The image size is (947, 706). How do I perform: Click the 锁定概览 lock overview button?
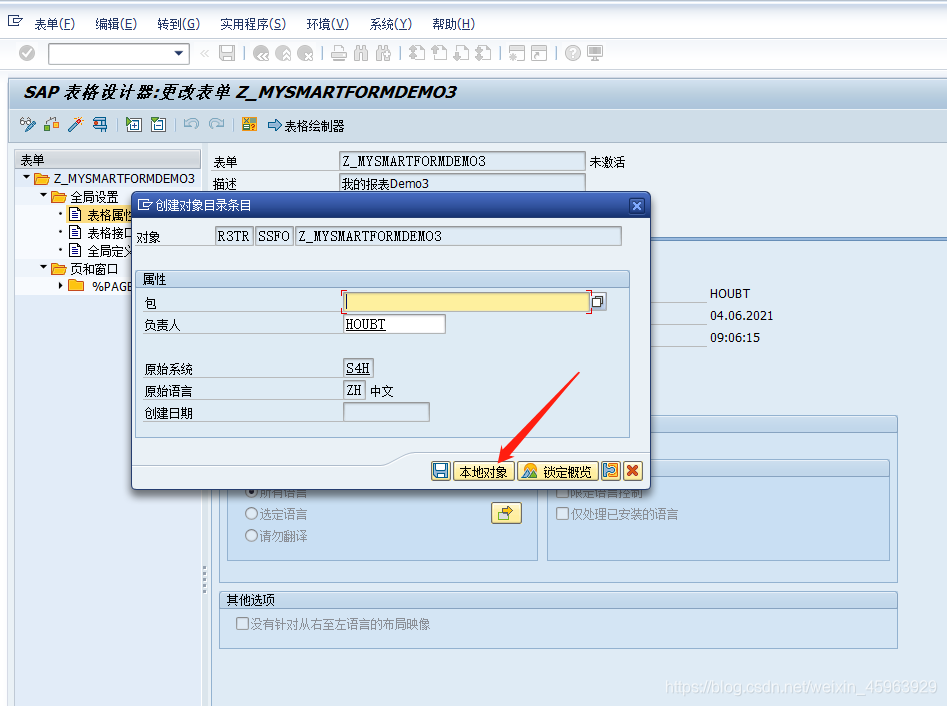558,471
